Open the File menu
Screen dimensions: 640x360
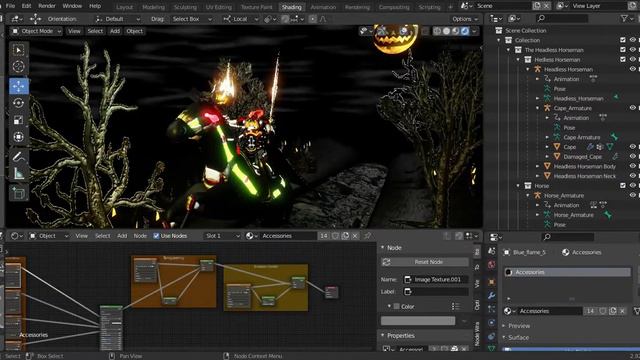pos(10,6)
